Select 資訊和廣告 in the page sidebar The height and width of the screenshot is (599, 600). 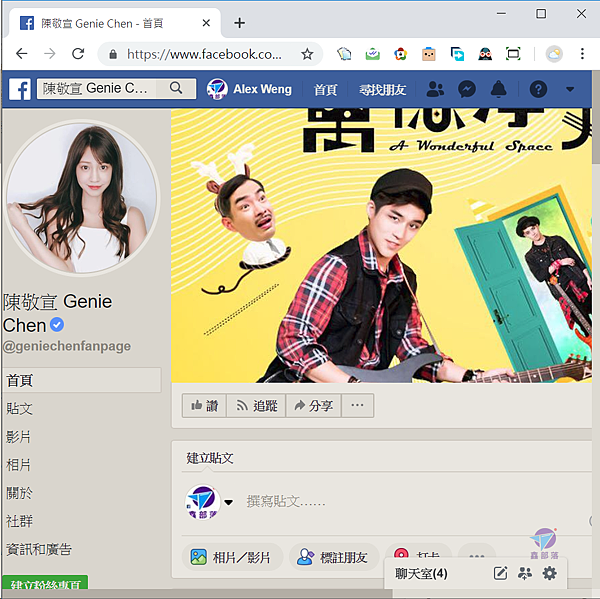[39, 549]
